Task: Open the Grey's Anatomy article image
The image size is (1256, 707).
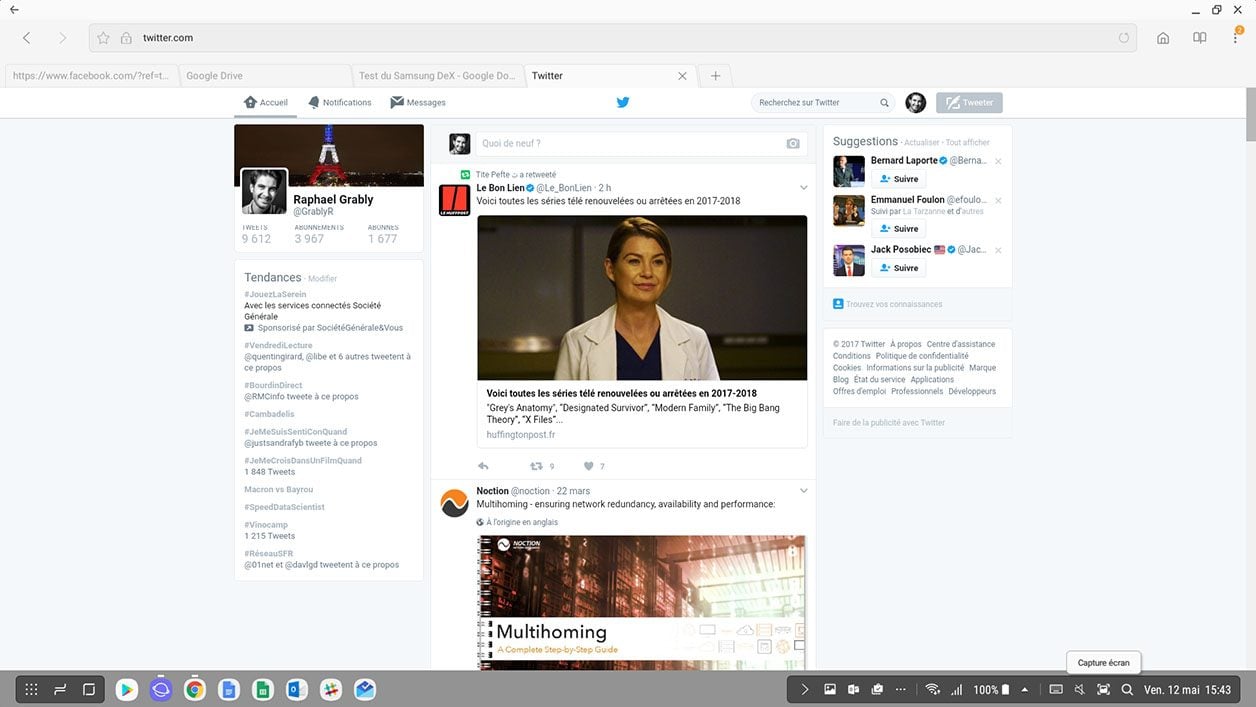Action: point(642,298)
